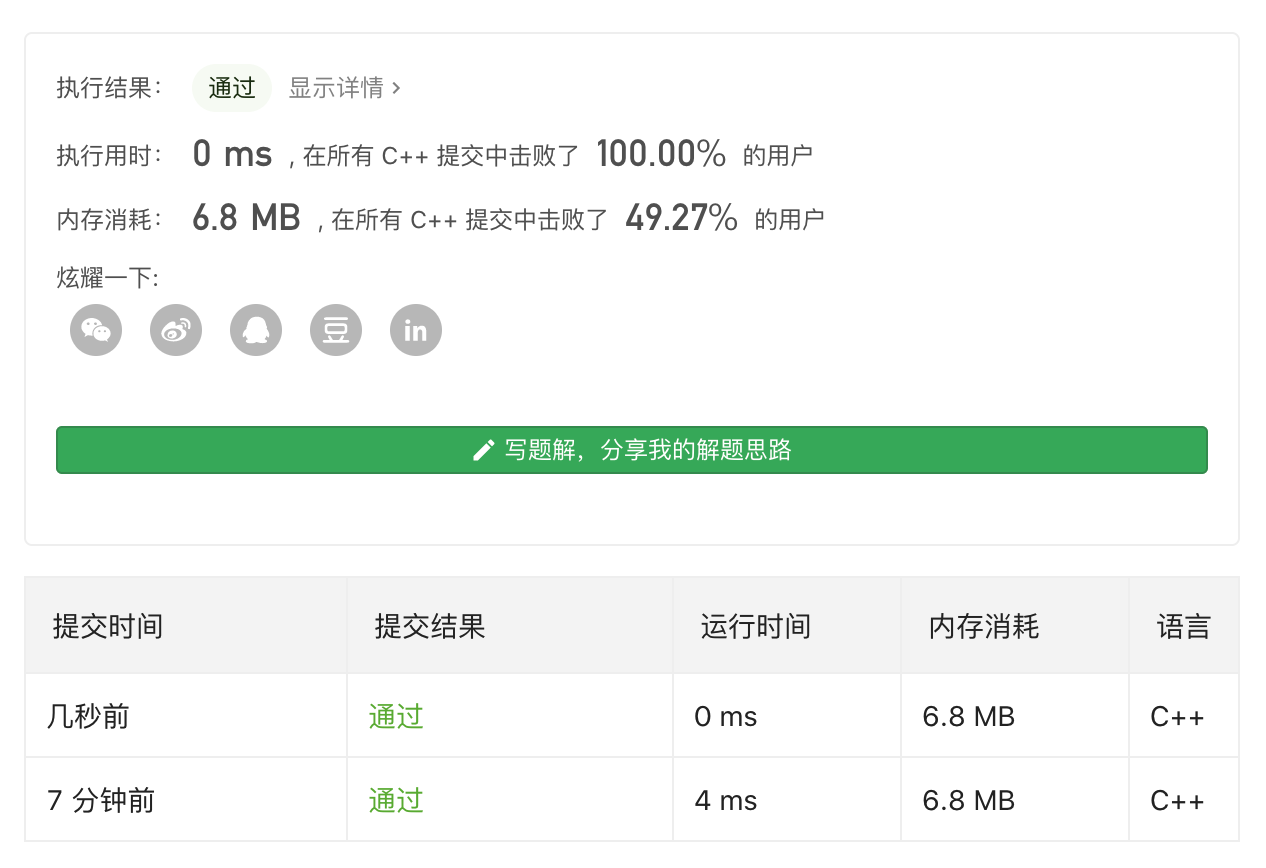
Task: Click the QQ penguin share icon
Action: click(256, 330)
